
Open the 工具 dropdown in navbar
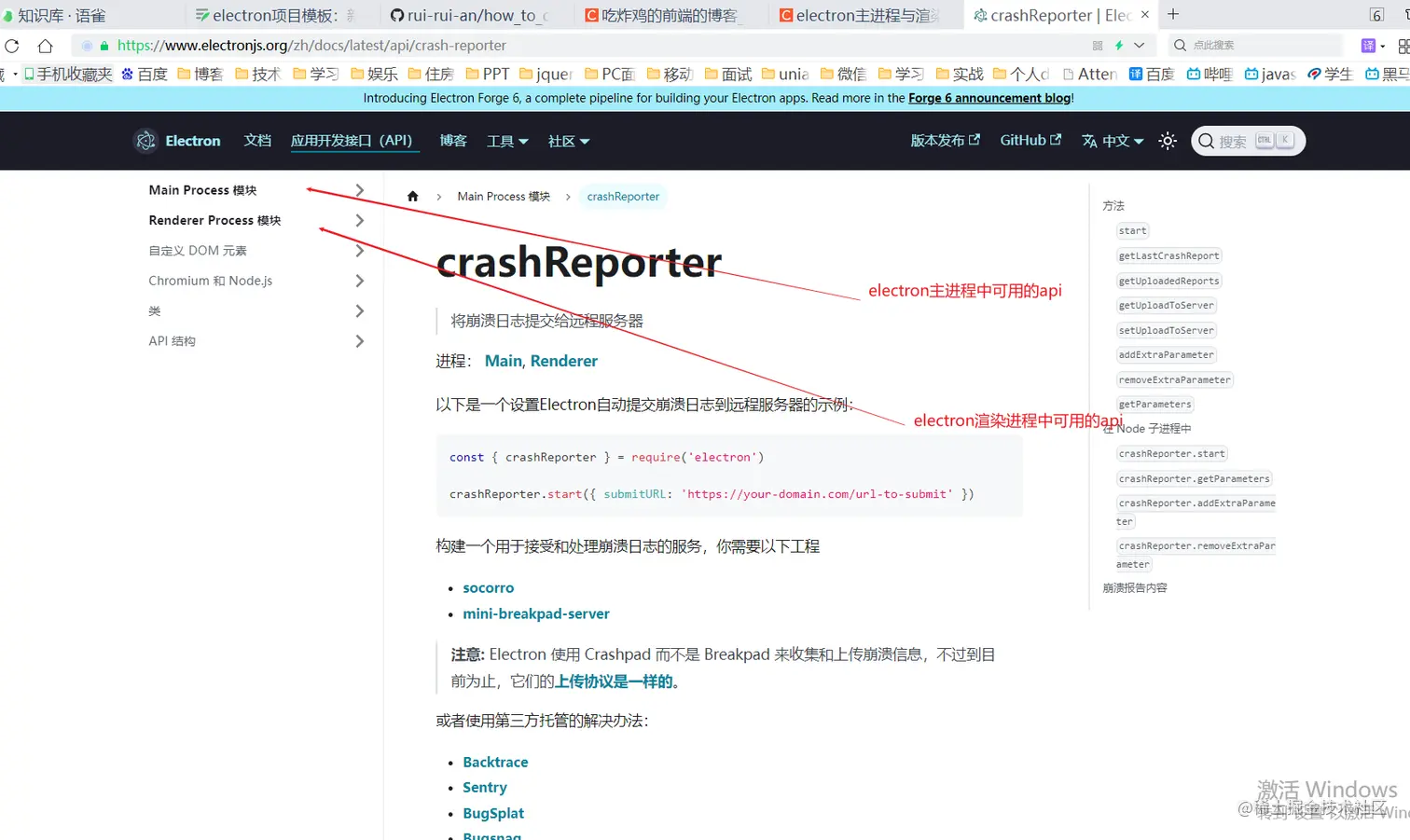(x=507, y=141)
